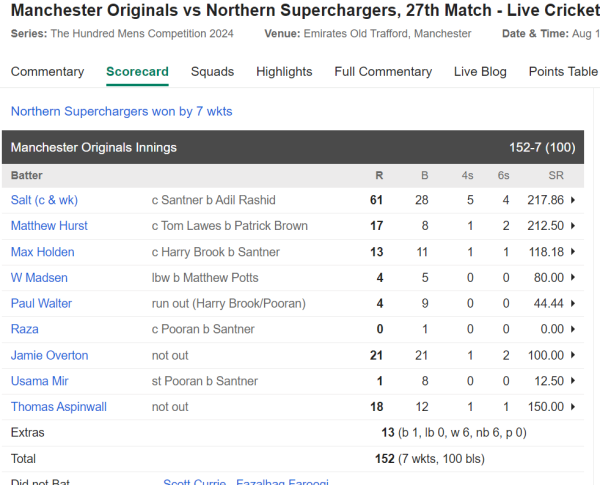Screen dimensions: 600x485
Task: Click the match title heading
Action: tap(305, 10)
